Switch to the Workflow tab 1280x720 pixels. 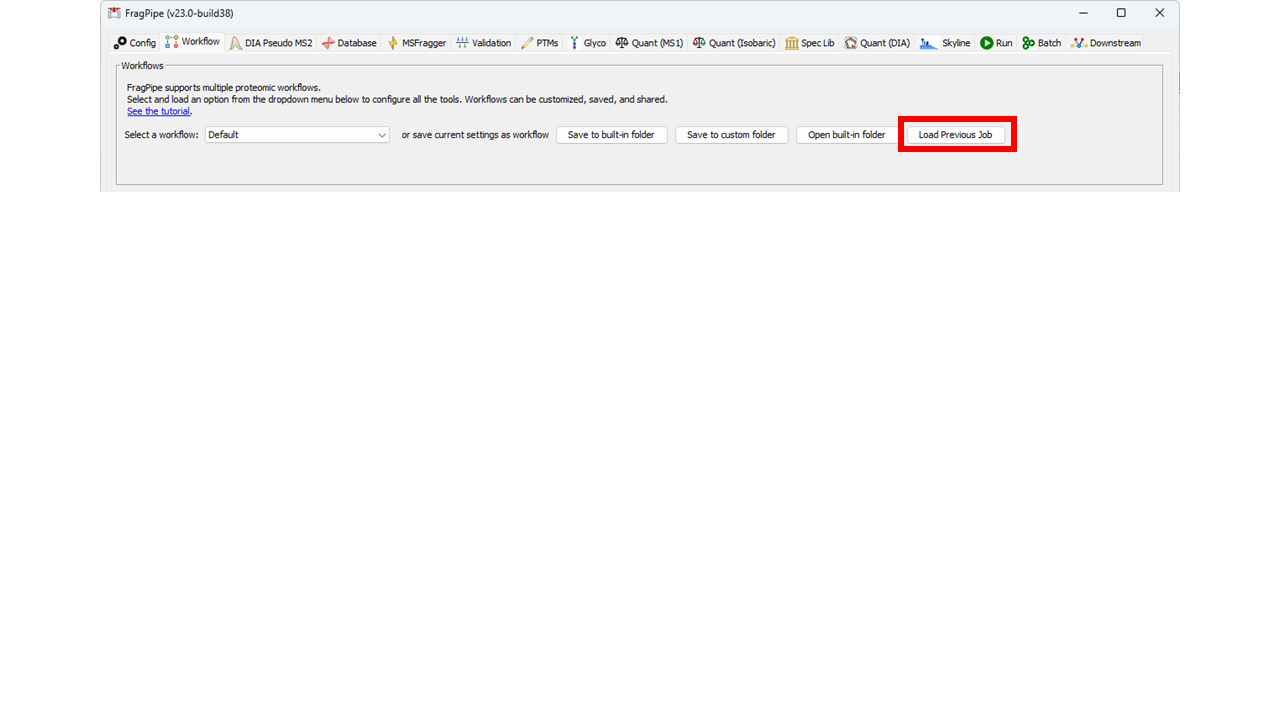tap(193, 42)
